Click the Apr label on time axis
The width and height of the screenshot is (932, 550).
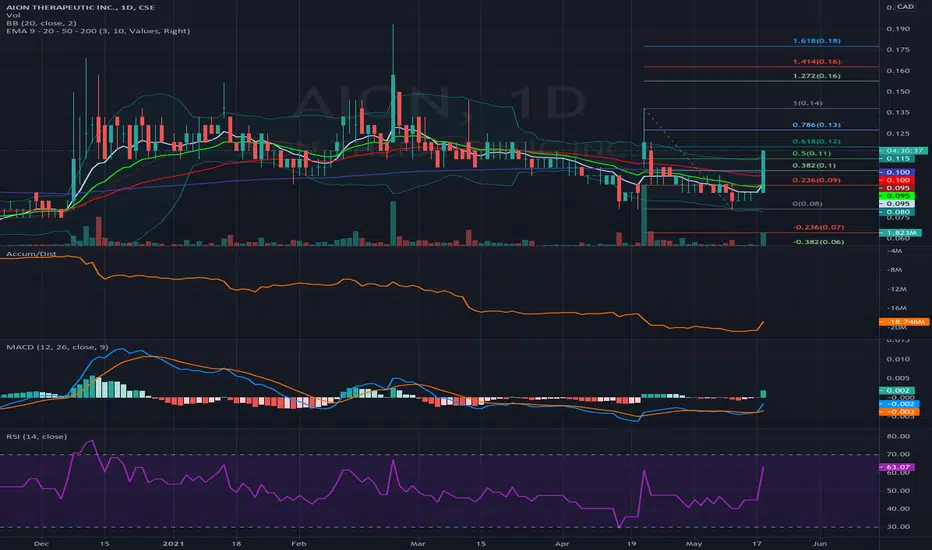pyautogui.click(x=562, y=543)
